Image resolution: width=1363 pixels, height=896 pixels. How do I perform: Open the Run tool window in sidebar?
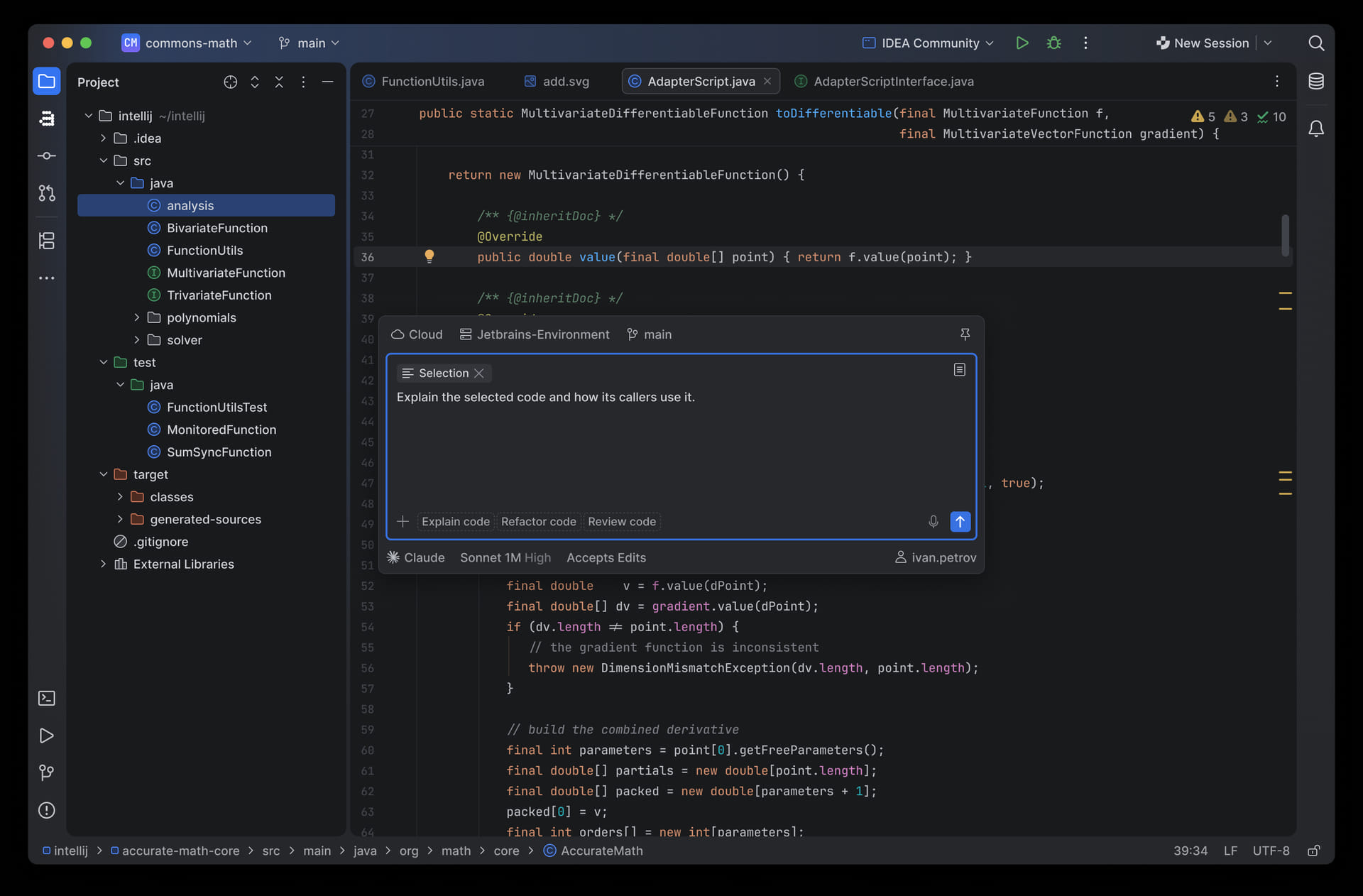coord(47,736)
